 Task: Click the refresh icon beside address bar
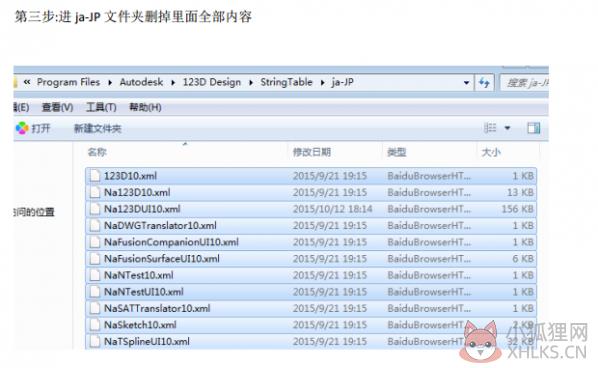(x=484, y=82)
